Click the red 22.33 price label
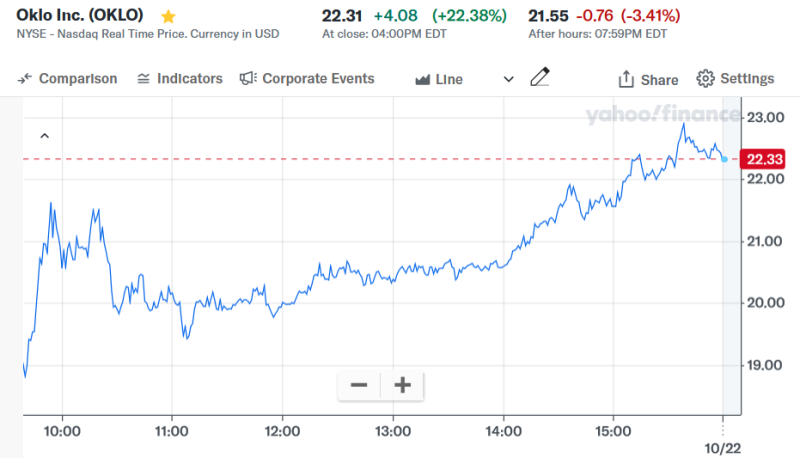The width and height of the screenshot is (800, 458). [x=762, y=159]
